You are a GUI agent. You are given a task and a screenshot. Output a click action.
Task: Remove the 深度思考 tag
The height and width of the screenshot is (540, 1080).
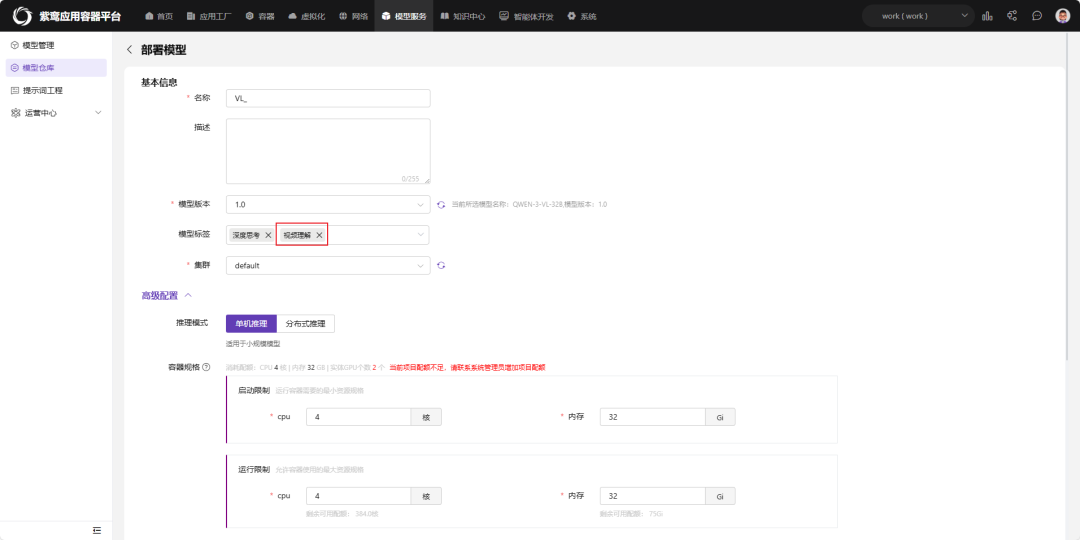[268, 235]
